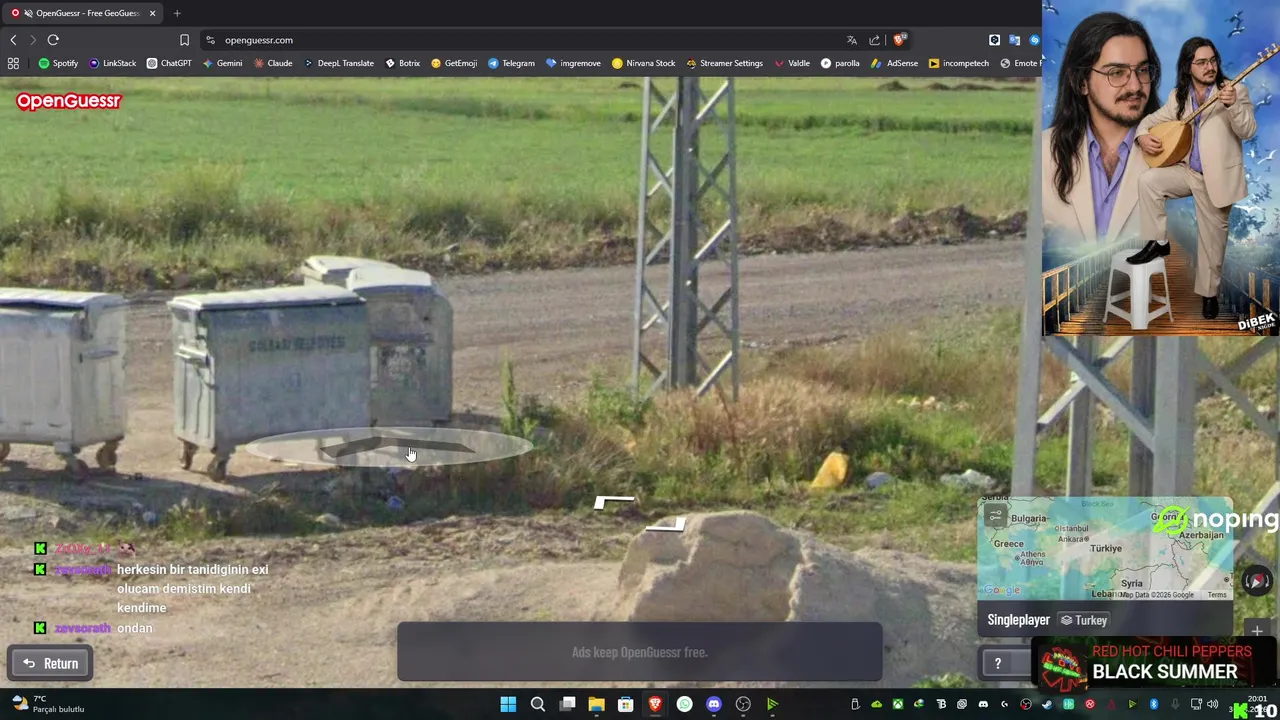Open Task View in taskbar

coord(567,704)
